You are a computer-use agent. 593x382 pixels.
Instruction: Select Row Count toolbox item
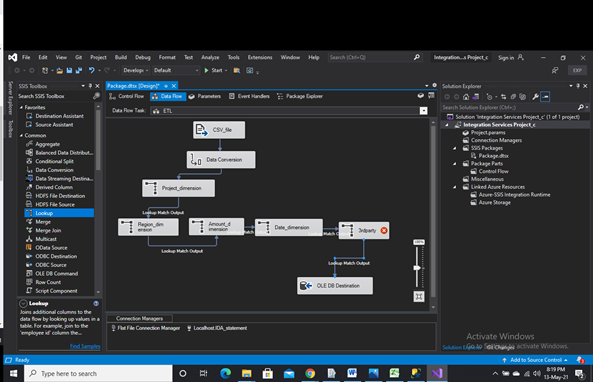pos(48,282)
